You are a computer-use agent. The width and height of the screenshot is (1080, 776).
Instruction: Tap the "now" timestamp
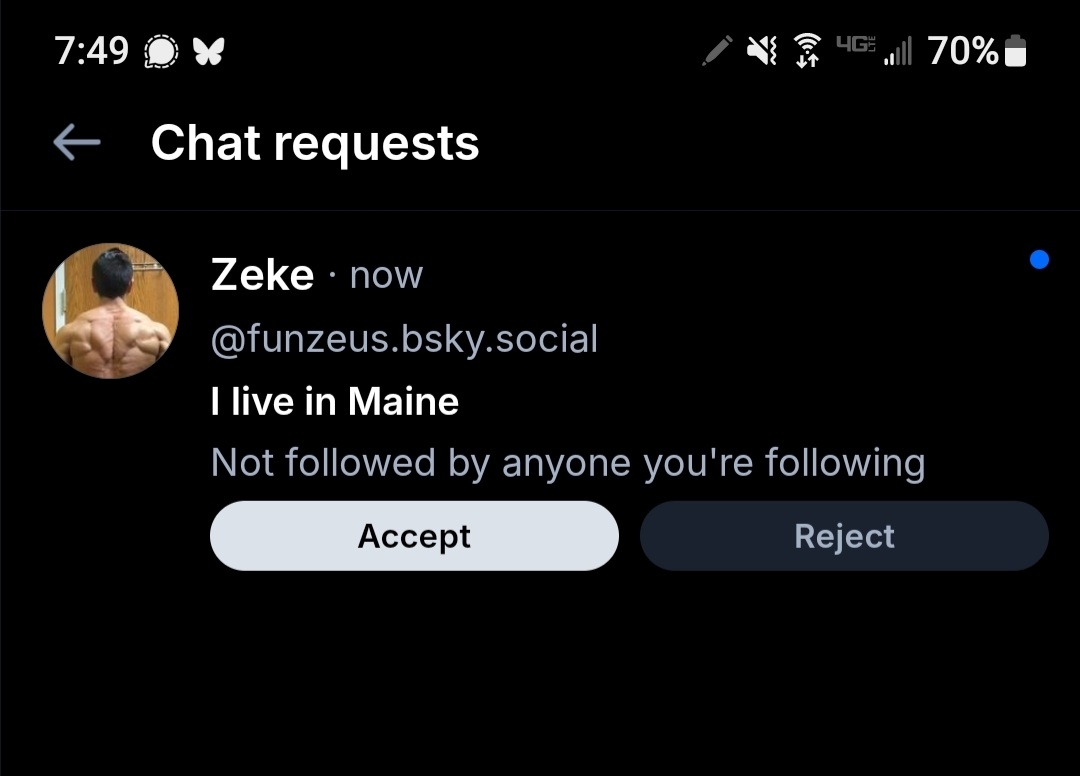[386, 275]
